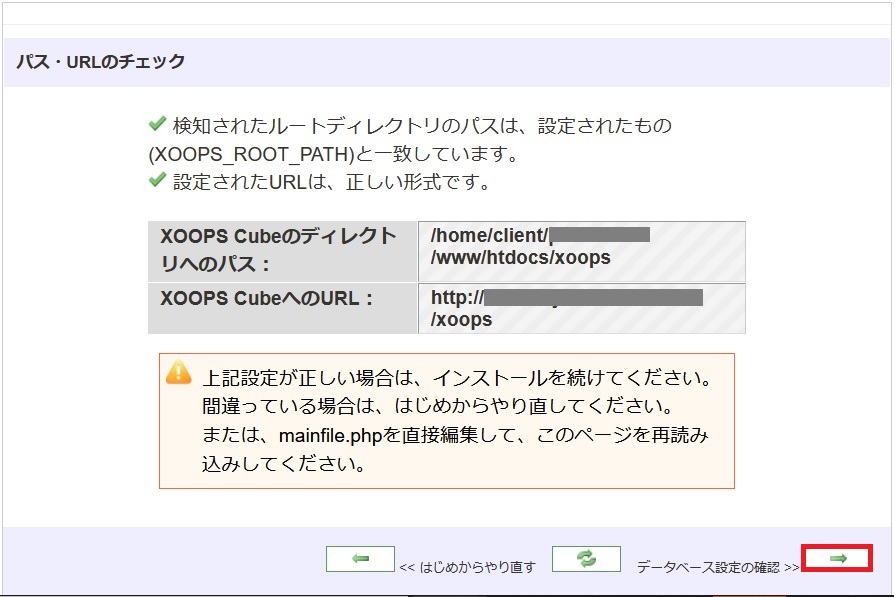Click the next arrow button for database settings
Screen dimensions: 895x597
tap(837, 558)
